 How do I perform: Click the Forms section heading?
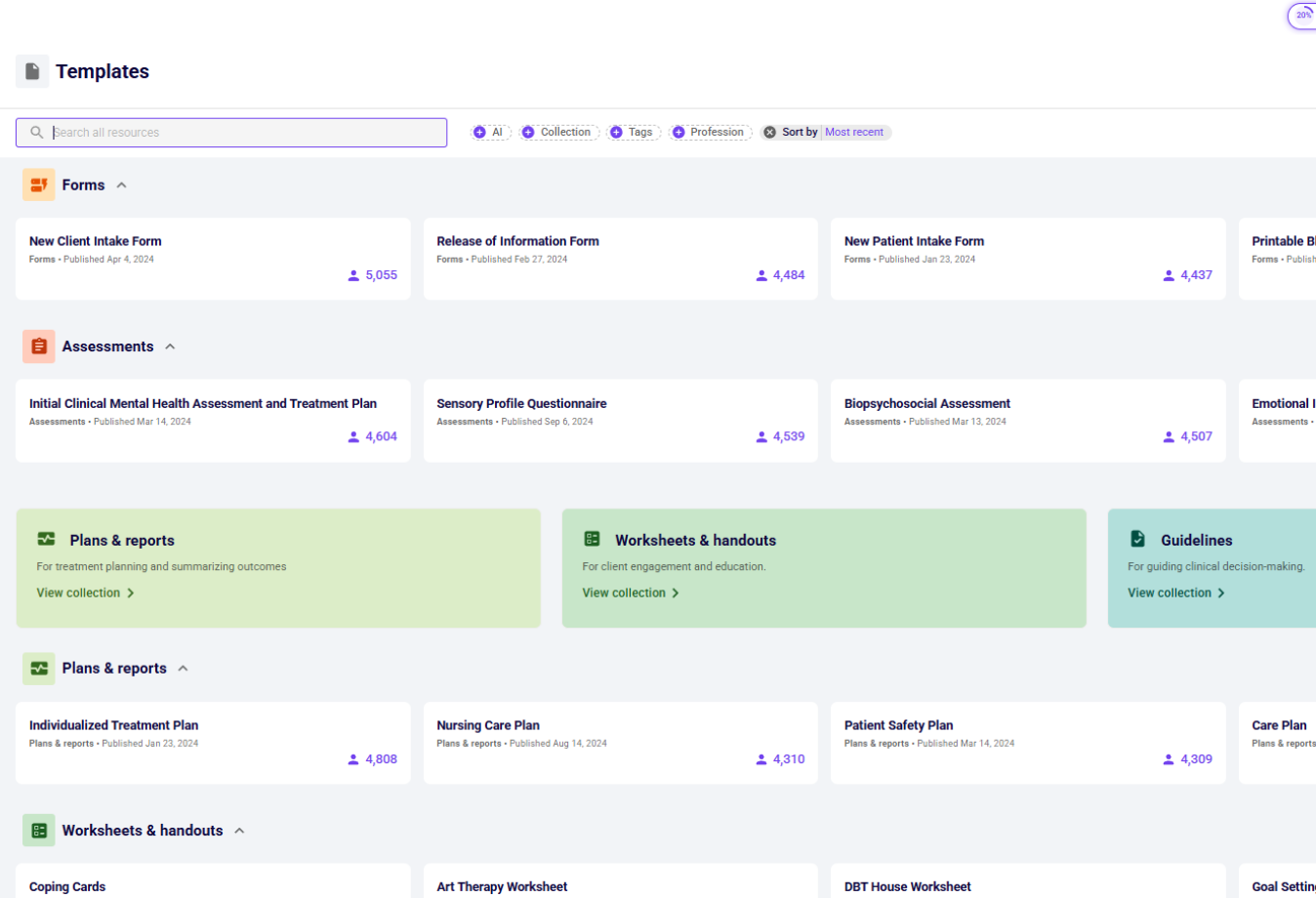pos(83,185)
